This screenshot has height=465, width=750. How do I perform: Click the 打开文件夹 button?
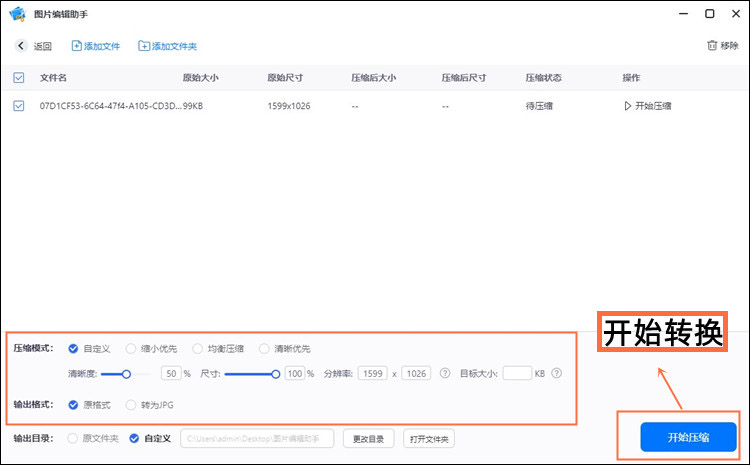tap(429, 438)
